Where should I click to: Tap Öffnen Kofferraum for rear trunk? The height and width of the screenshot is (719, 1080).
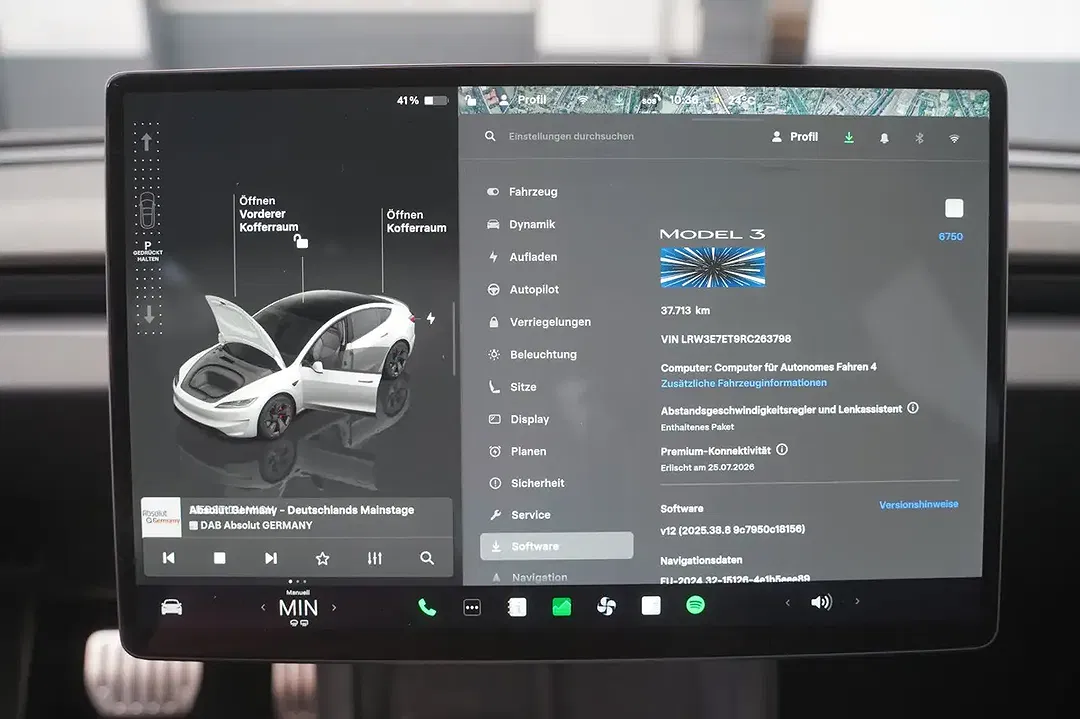pyautogui.click(x=416, y=221)
